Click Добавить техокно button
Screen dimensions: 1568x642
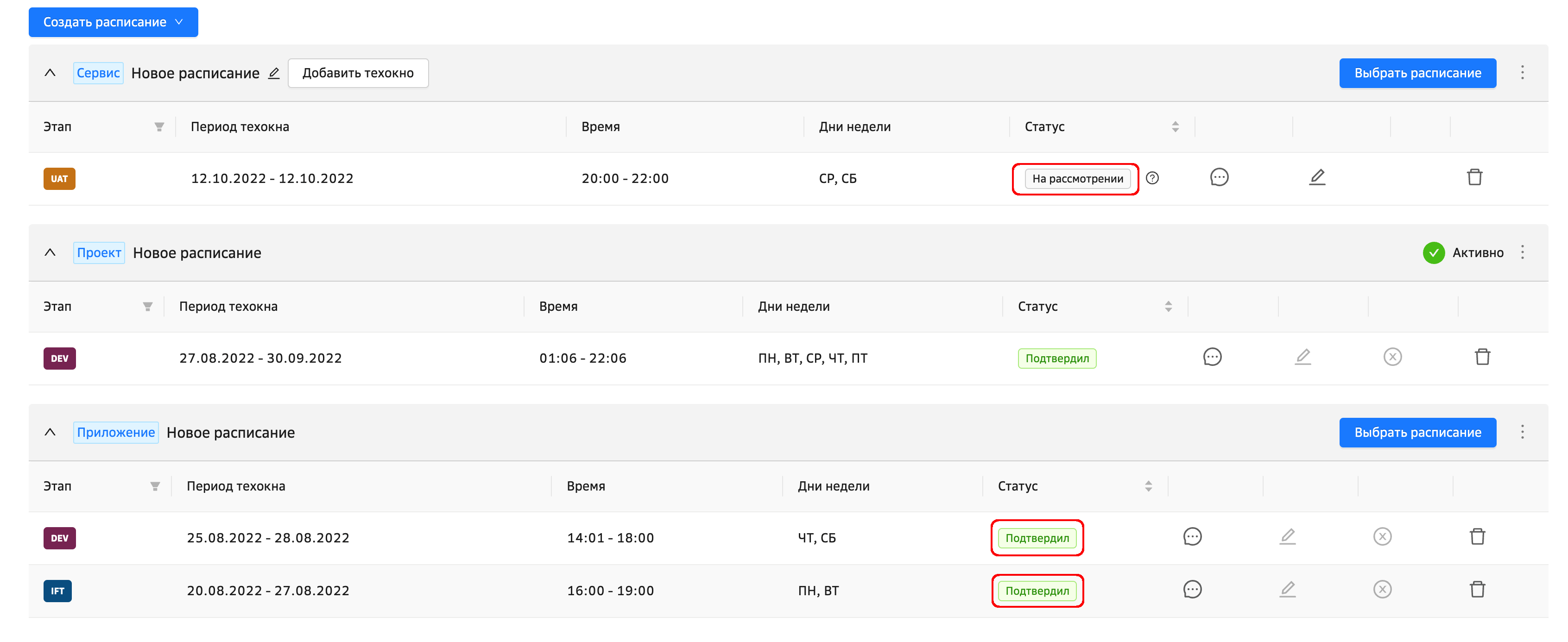coord(358,74)
